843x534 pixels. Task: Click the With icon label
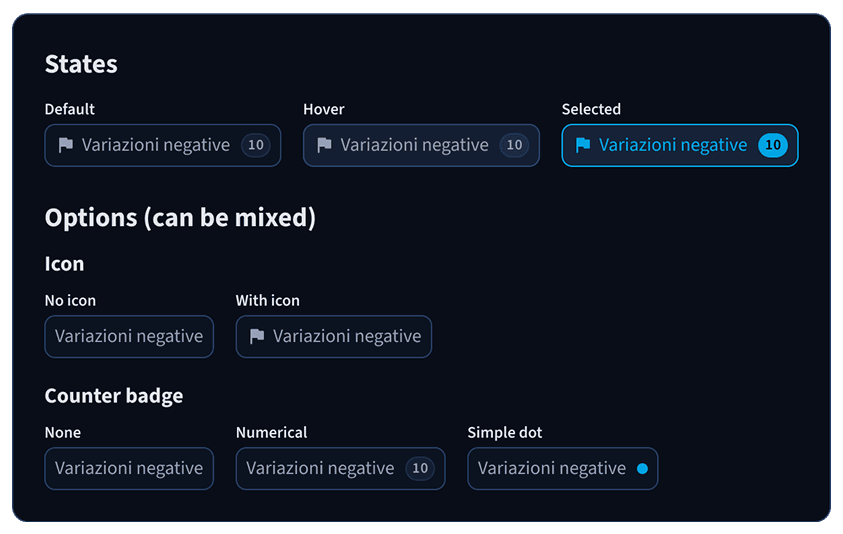point(267,300)
